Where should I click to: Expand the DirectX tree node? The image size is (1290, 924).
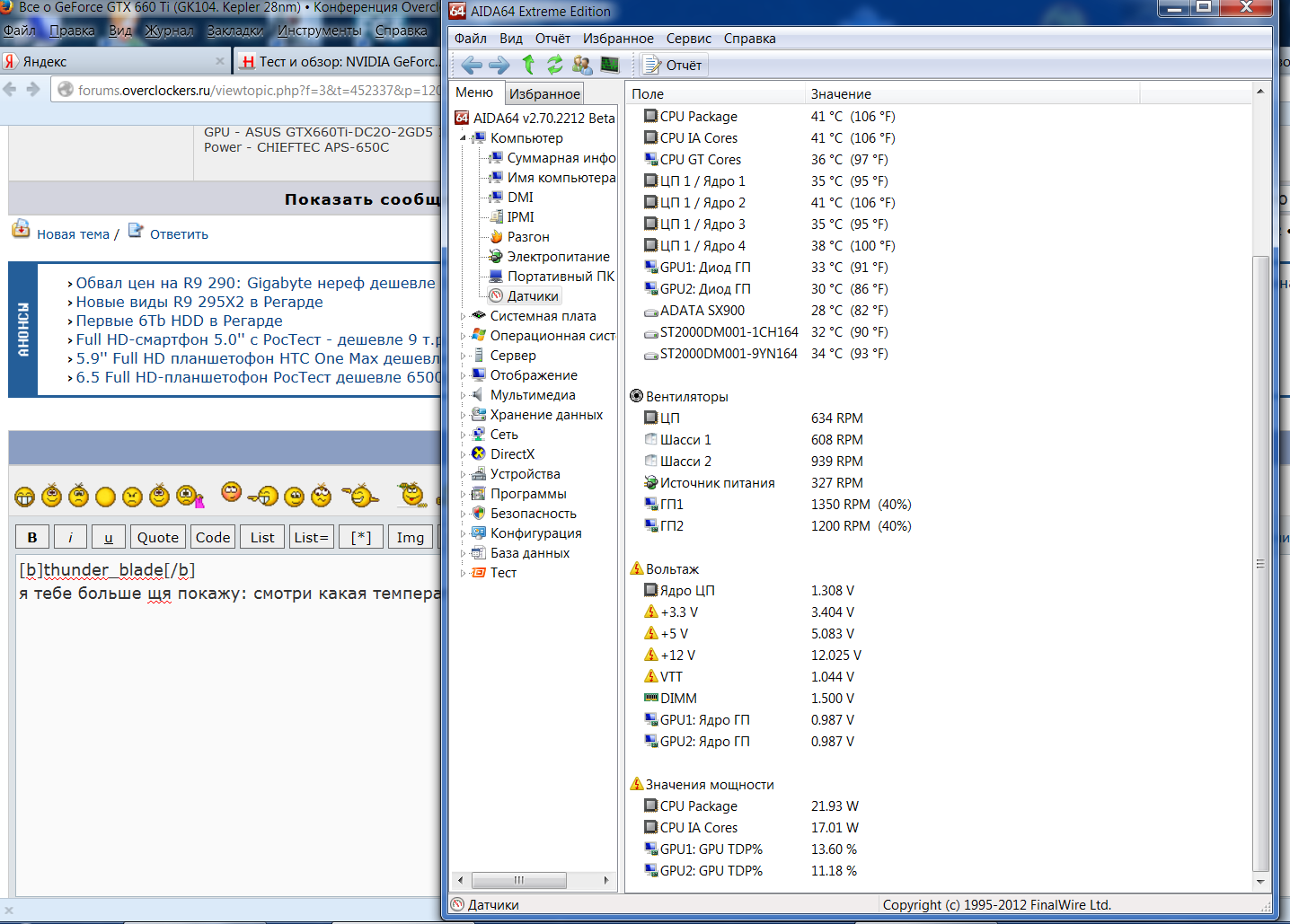(x=464, y=454)
